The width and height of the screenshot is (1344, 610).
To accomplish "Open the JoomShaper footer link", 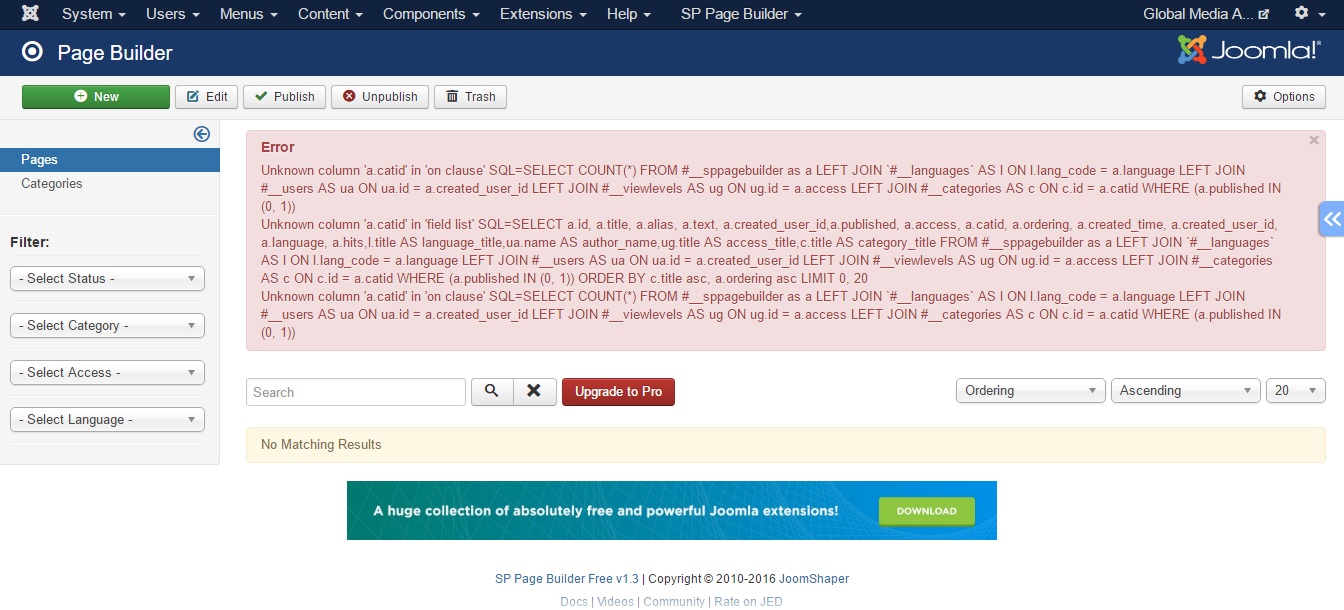I will point(814,579).
